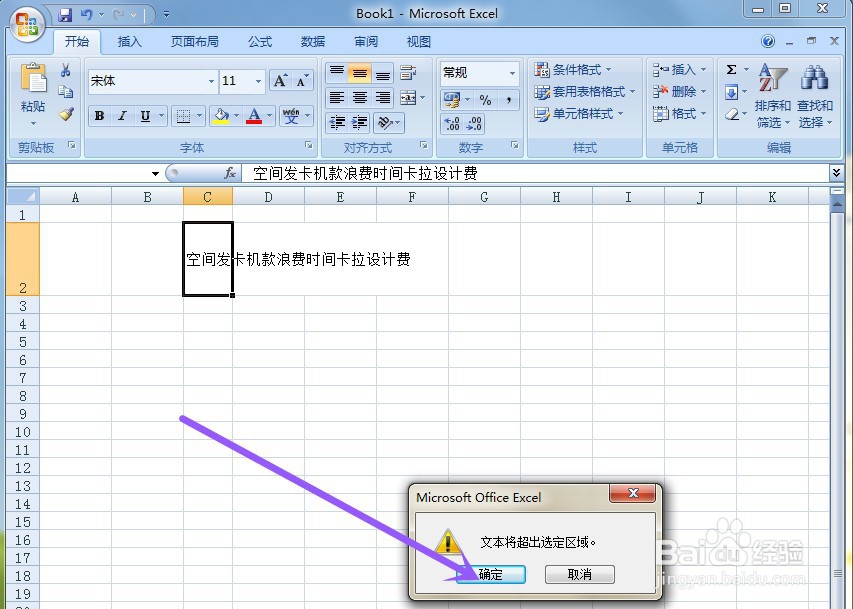Switch to 数据 ribbon tab
This screenshot has height=609, width=853.
(313, 42)
